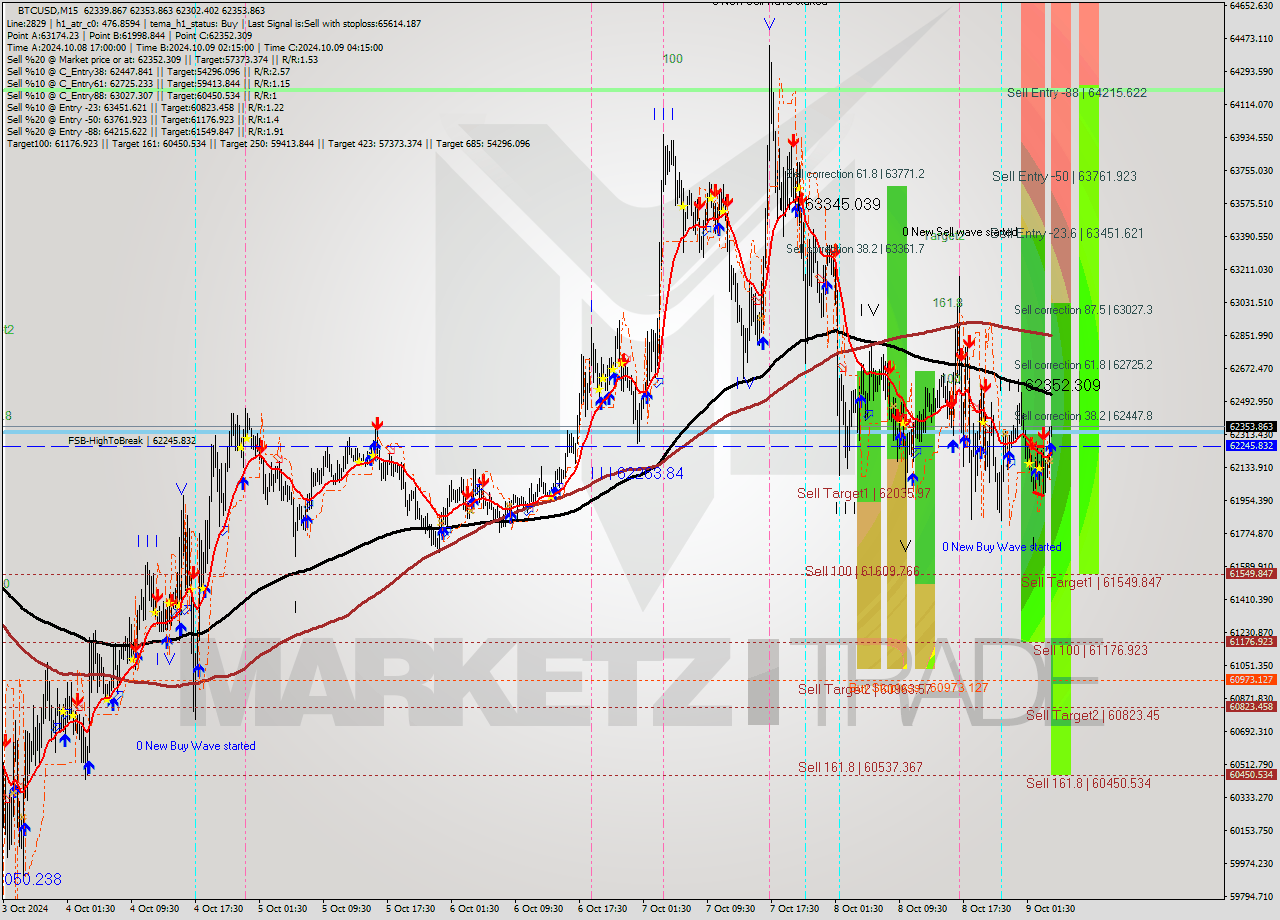Click the 'Sell Target1 | 62035.97' label

[864, 493]
